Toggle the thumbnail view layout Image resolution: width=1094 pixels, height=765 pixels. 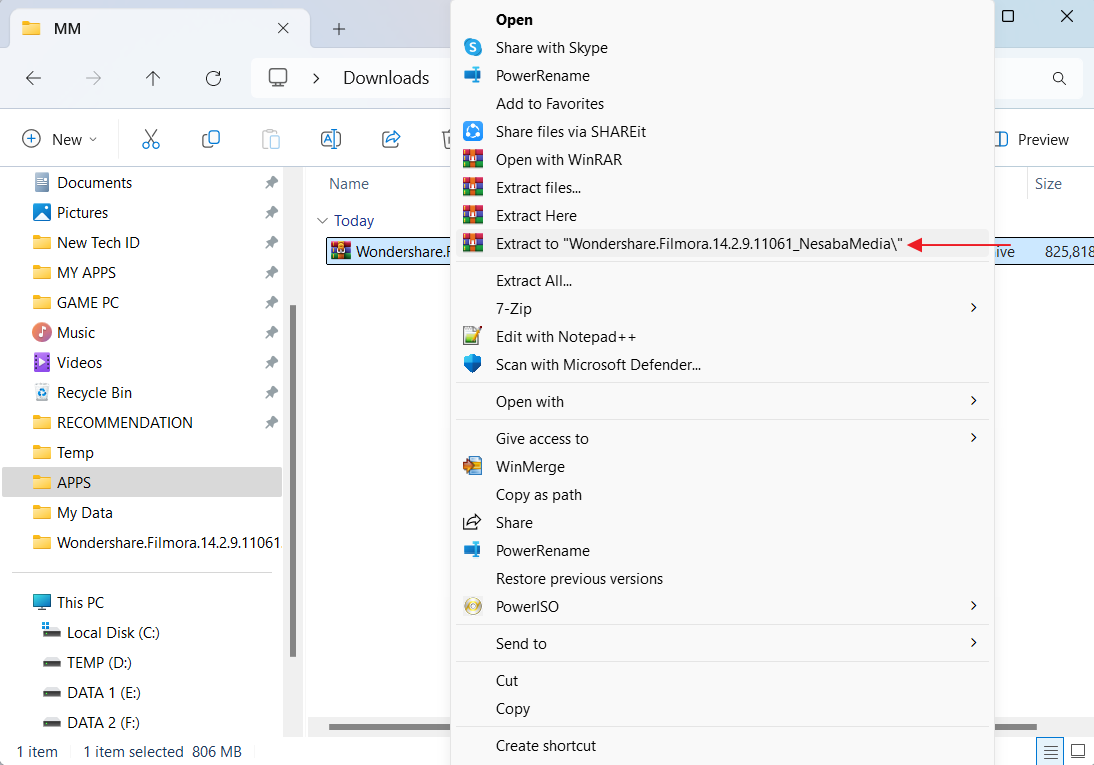click(1078, 751)
